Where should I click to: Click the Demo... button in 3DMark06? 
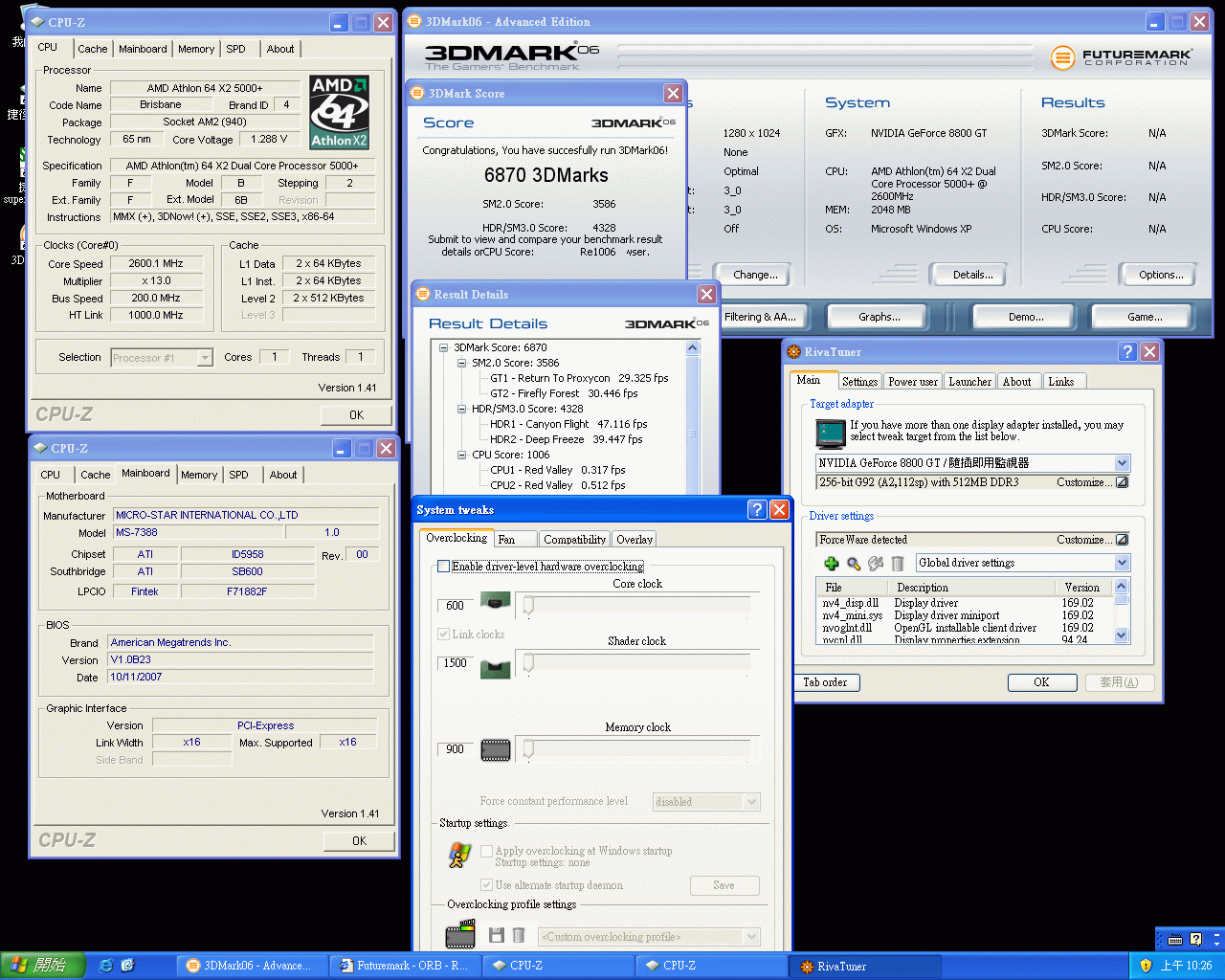point(1026,317)
